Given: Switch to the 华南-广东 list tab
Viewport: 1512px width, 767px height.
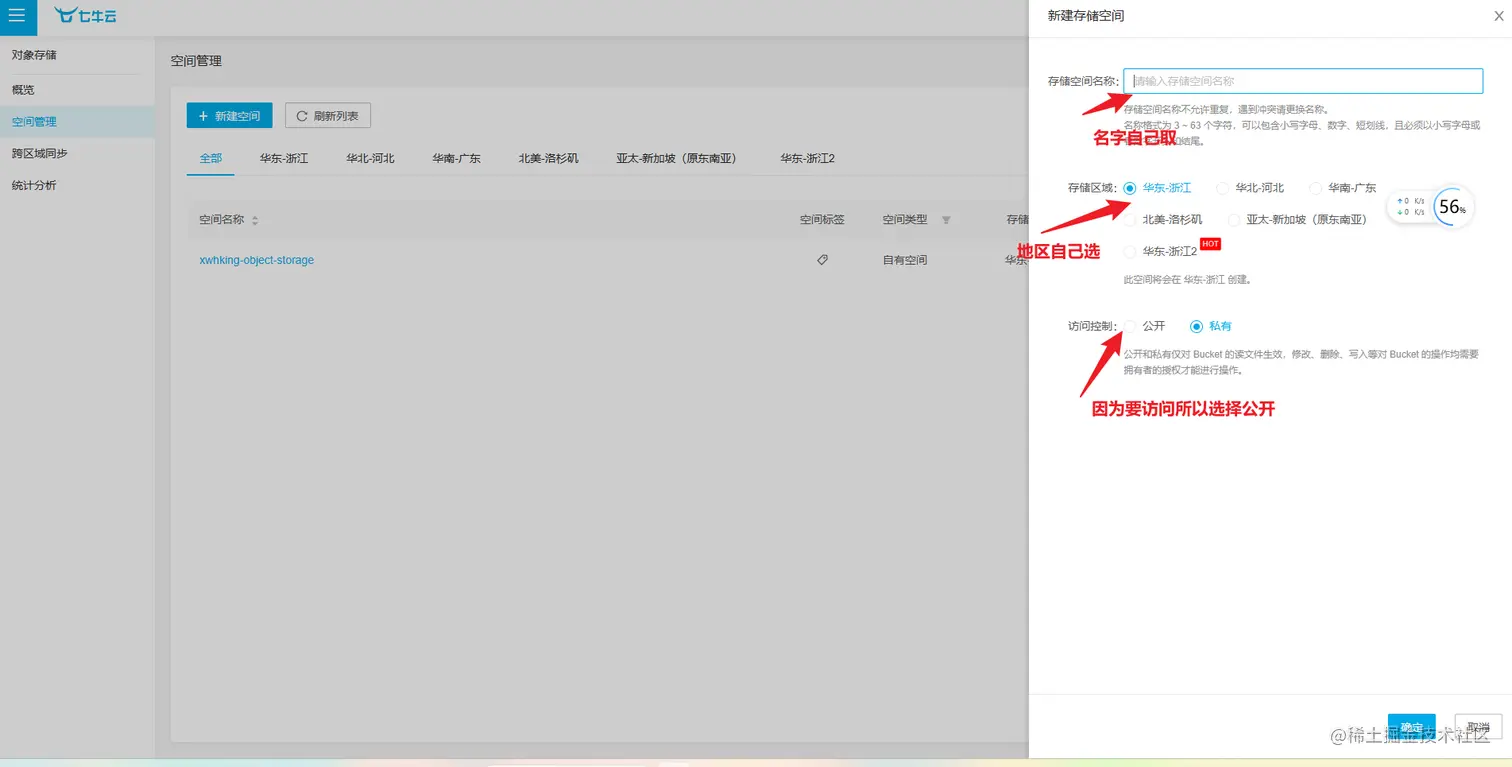Looking at the screenshot, I should tap(456, 158).
